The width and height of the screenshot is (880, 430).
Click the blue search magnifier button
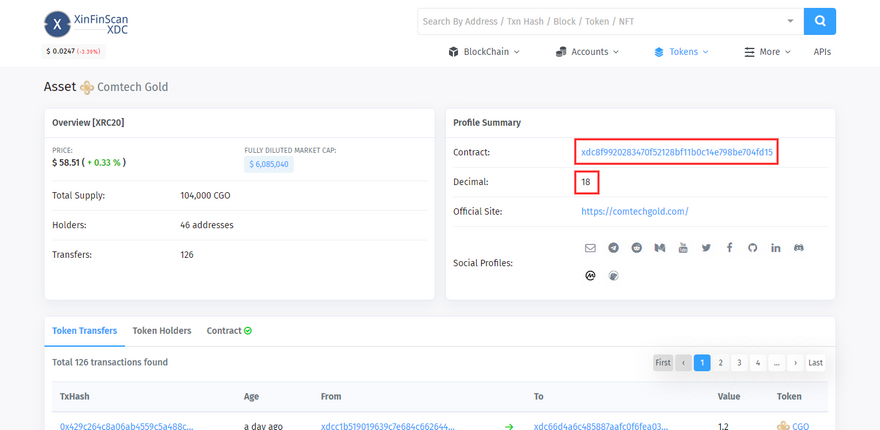coord(819,21)
